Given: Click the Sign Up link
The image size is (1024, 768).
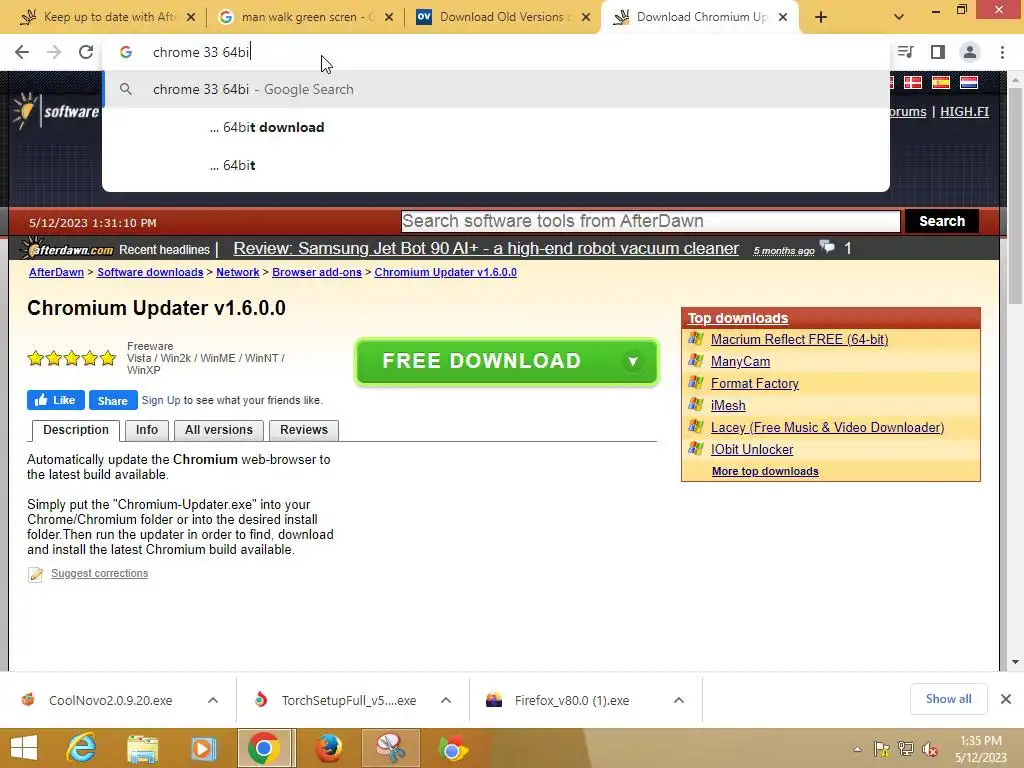Looking at the screenshot, I should 161,400.
